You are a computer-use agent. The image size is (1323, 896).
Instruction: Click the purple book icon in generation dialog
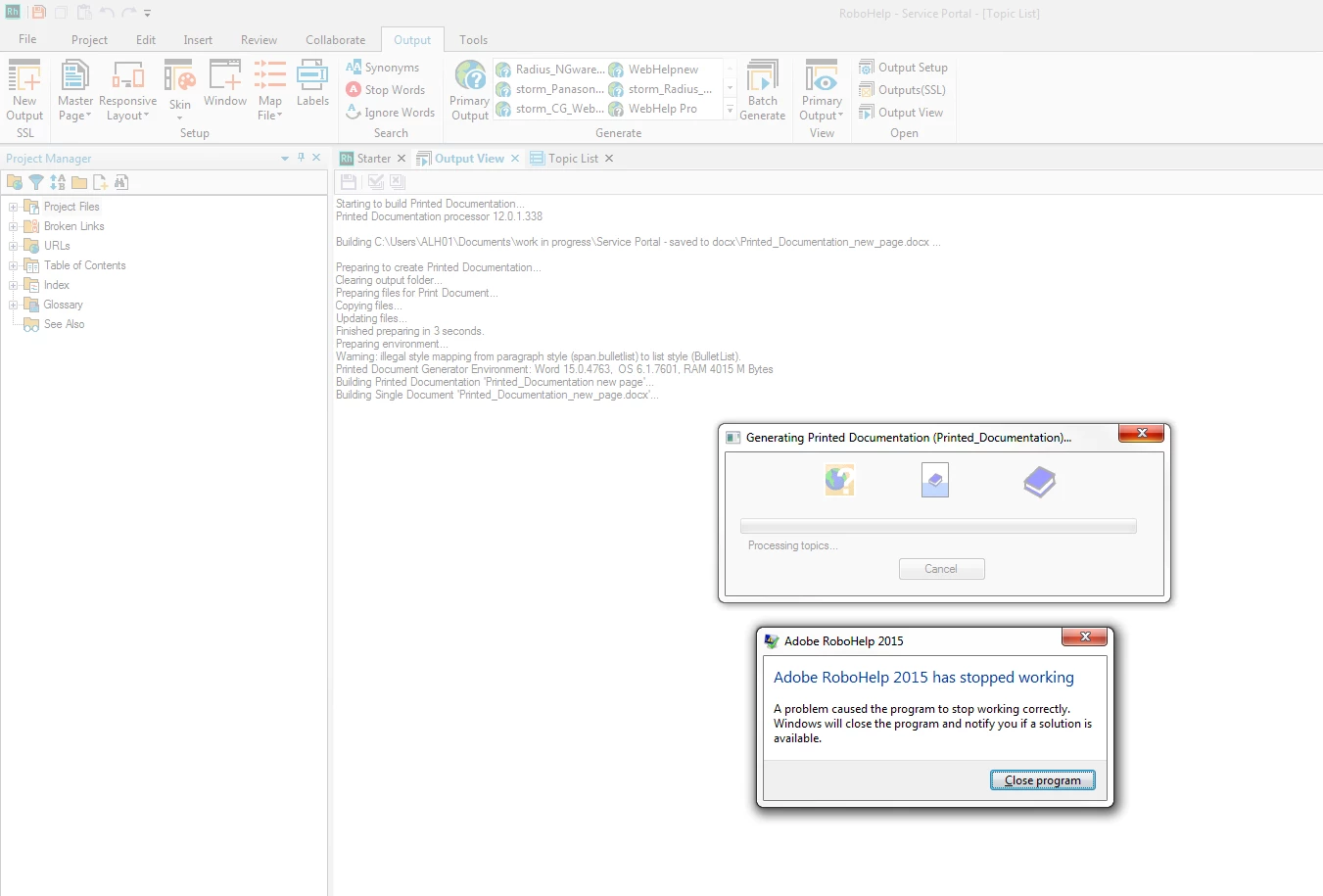coord(1039,482)
